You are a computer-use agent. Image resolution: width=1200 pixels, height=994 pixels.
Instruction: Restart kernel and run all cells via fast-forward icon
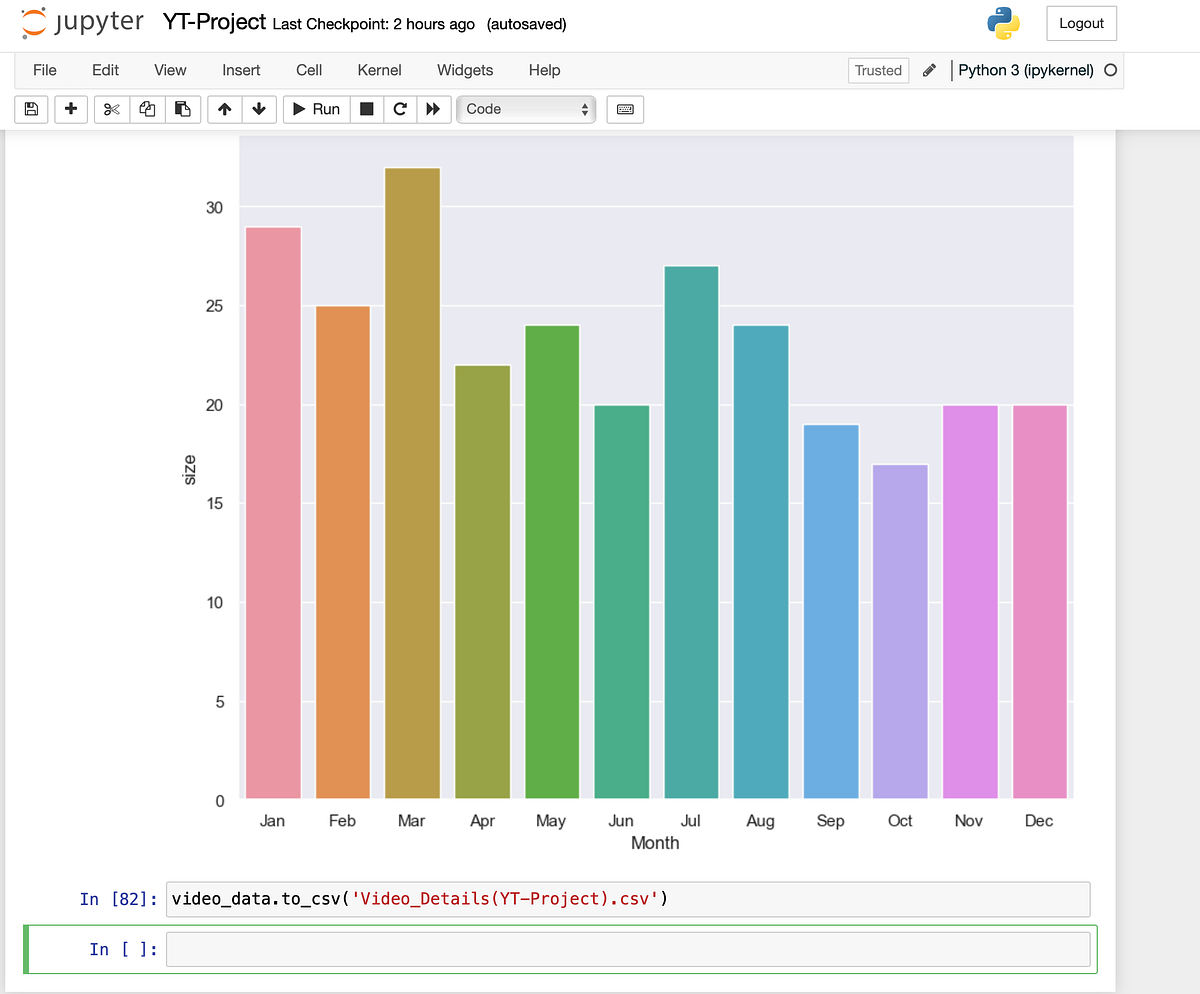click(433, 109)
